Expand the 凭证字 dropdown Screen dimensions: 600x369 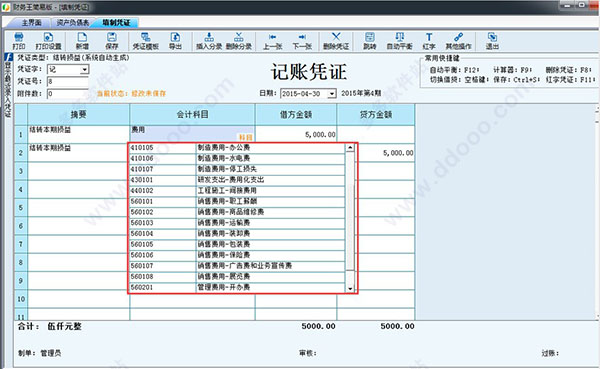85,69
